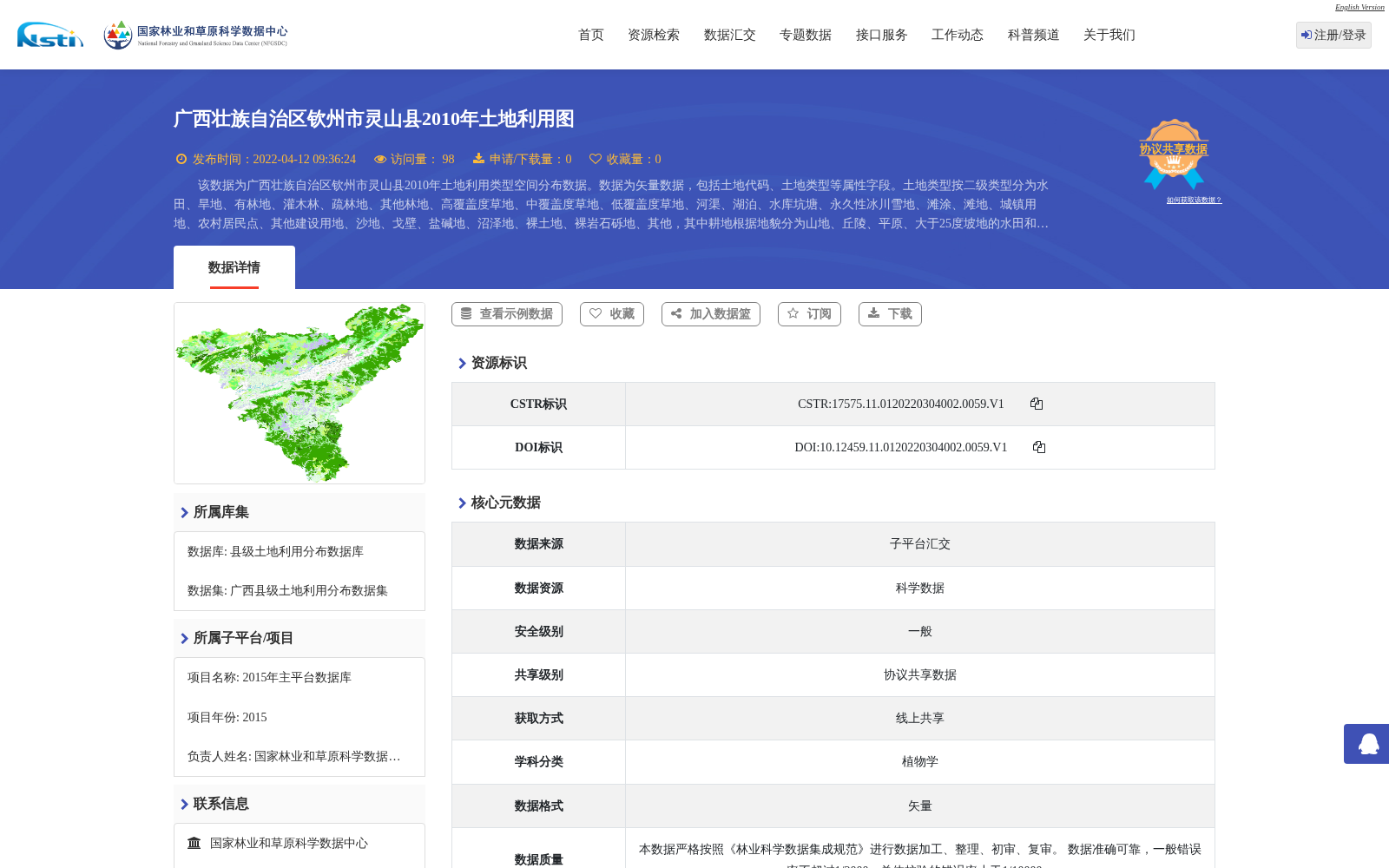
Task: Click the DOI:10.12459.11.0120220304002.0059.V1 value
Action: click(x=900, y=447)
